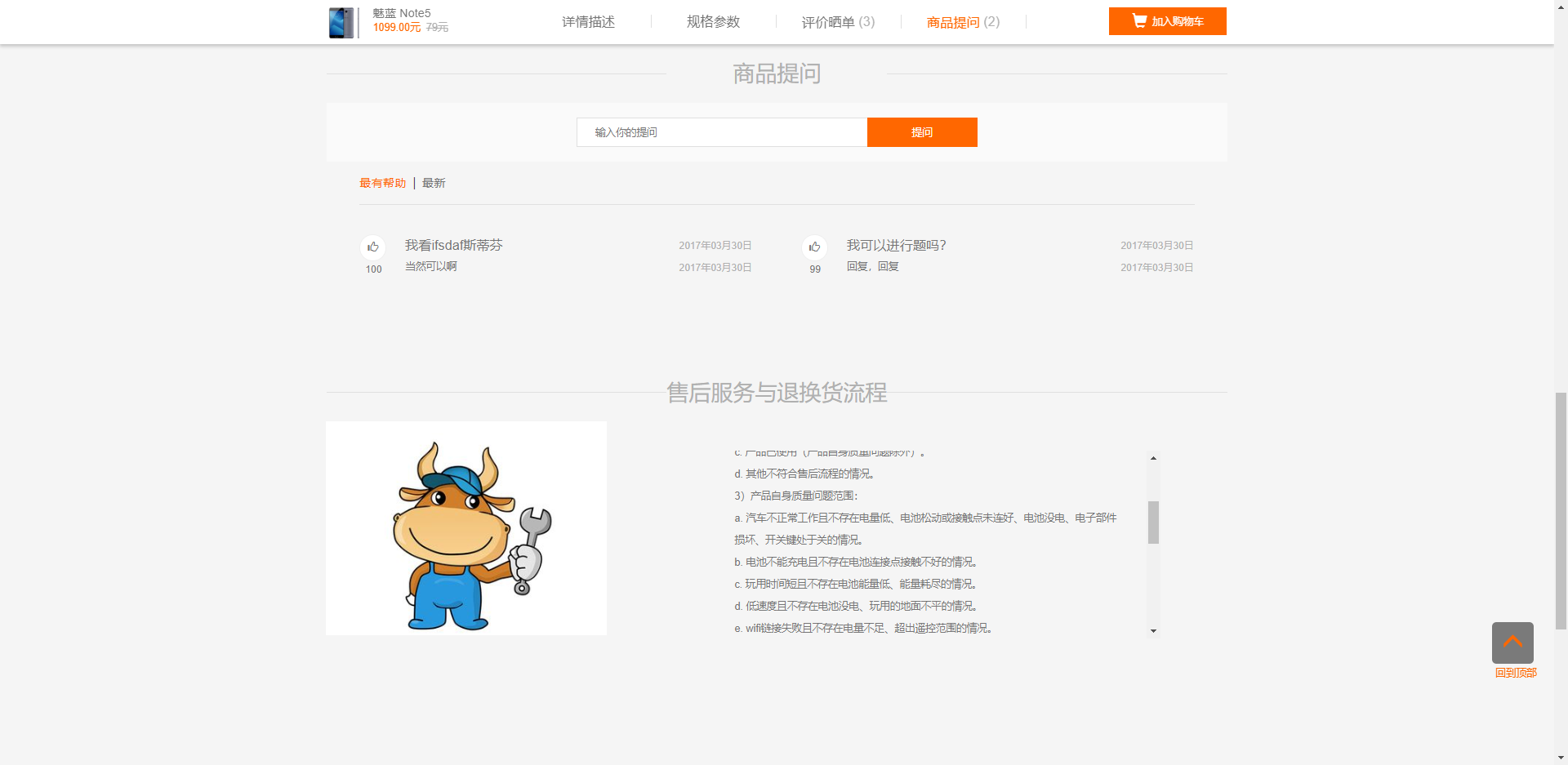Sort questions by 最新
This screenshot has width=1568, height=765.
tap(434, 183)
